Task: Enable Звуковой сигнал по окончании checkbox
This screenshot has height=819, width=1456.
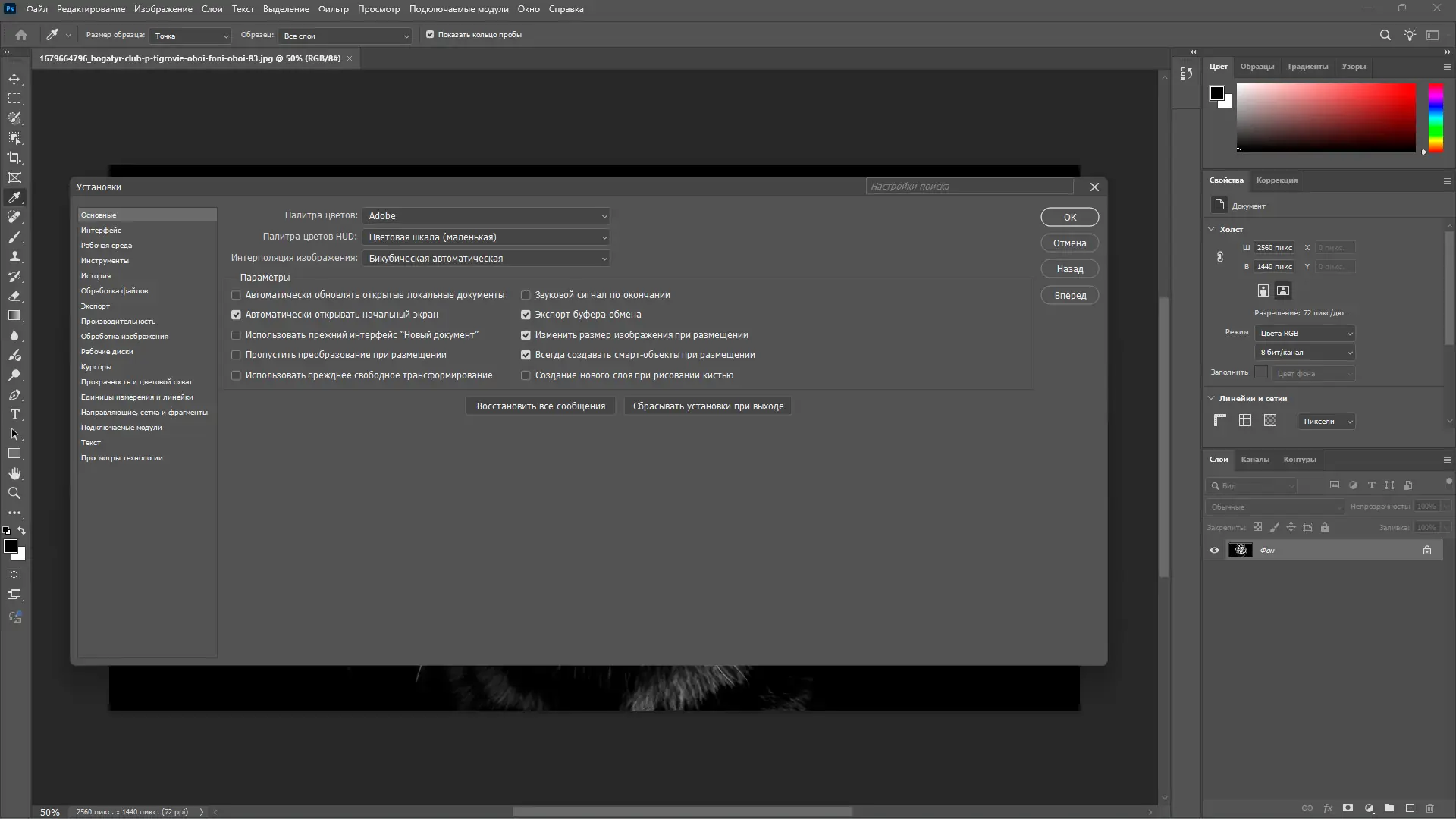Action: pos(526,295)
